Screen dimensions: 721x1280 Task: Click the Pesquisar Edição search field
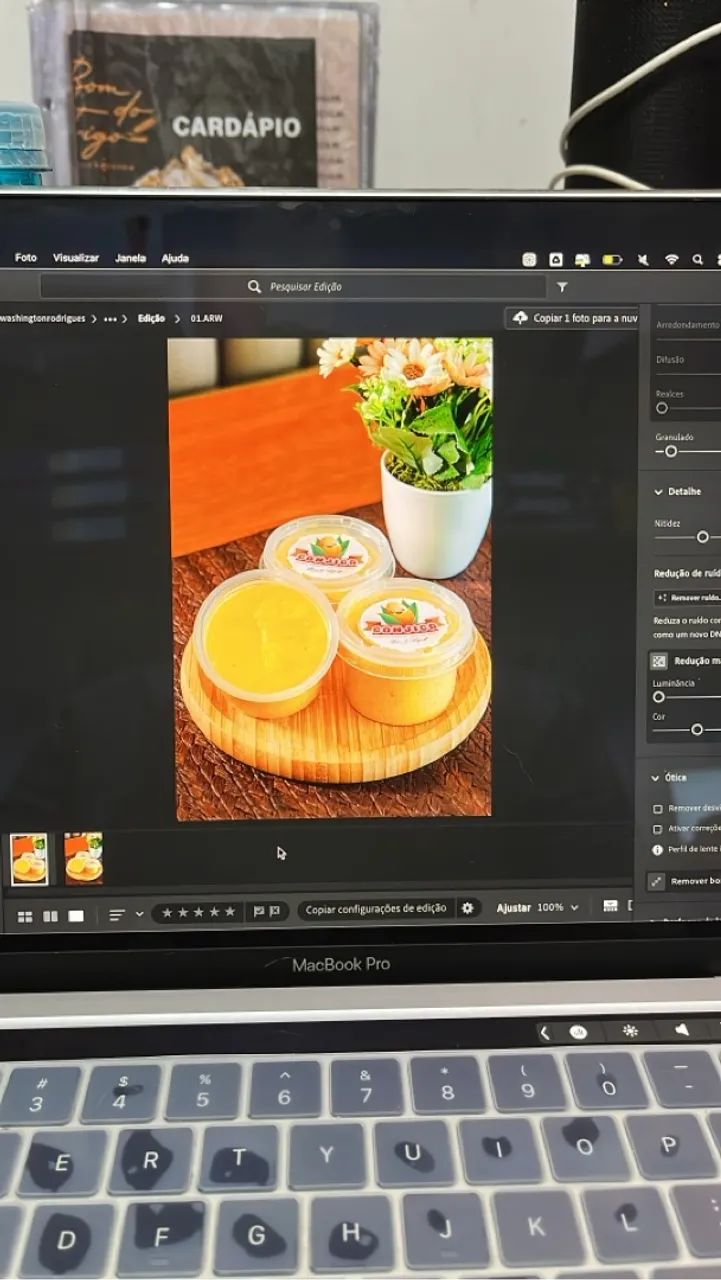[293, 287]
